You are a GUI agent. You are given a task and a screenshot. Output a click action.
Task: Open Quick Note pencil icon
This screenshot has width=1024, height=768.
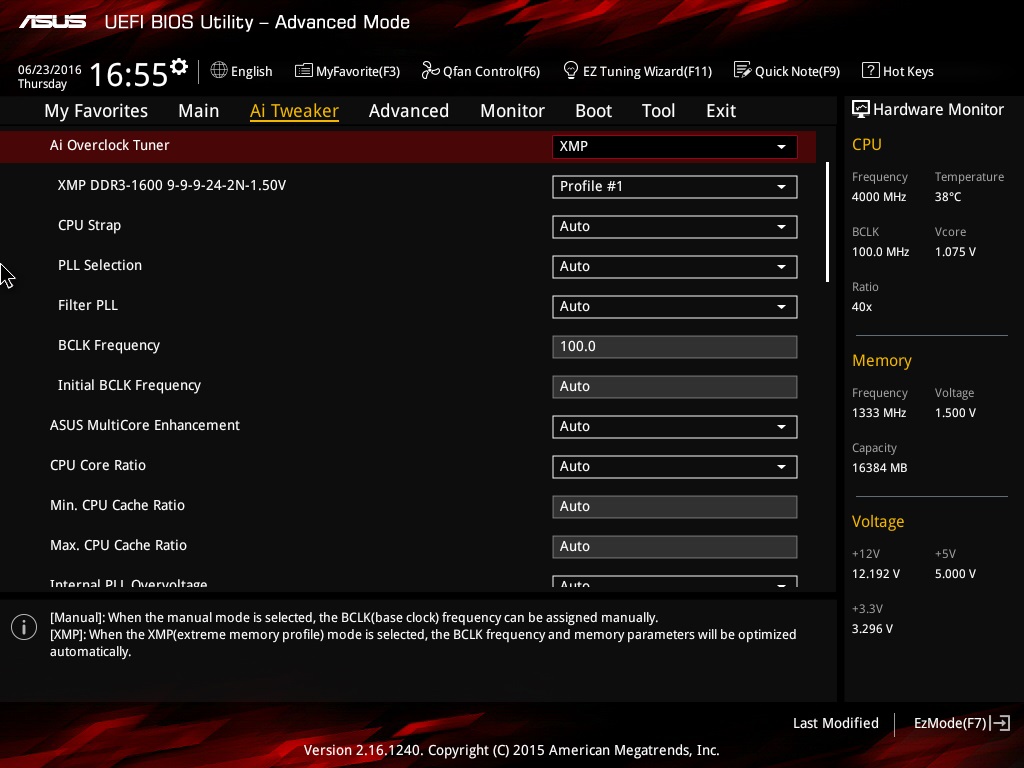pyautogui.click(x=743, y=70)
